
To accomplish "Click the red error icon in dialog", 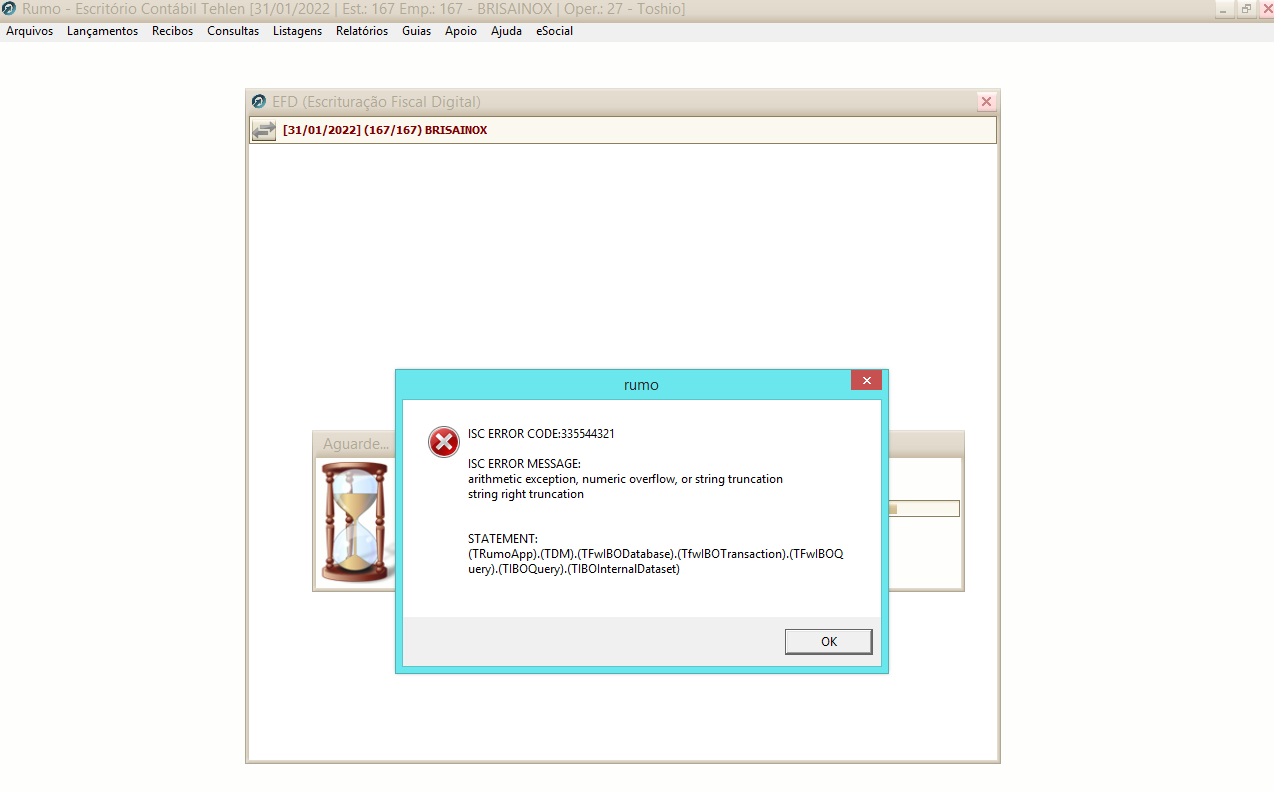I will [x=444, y=442].
